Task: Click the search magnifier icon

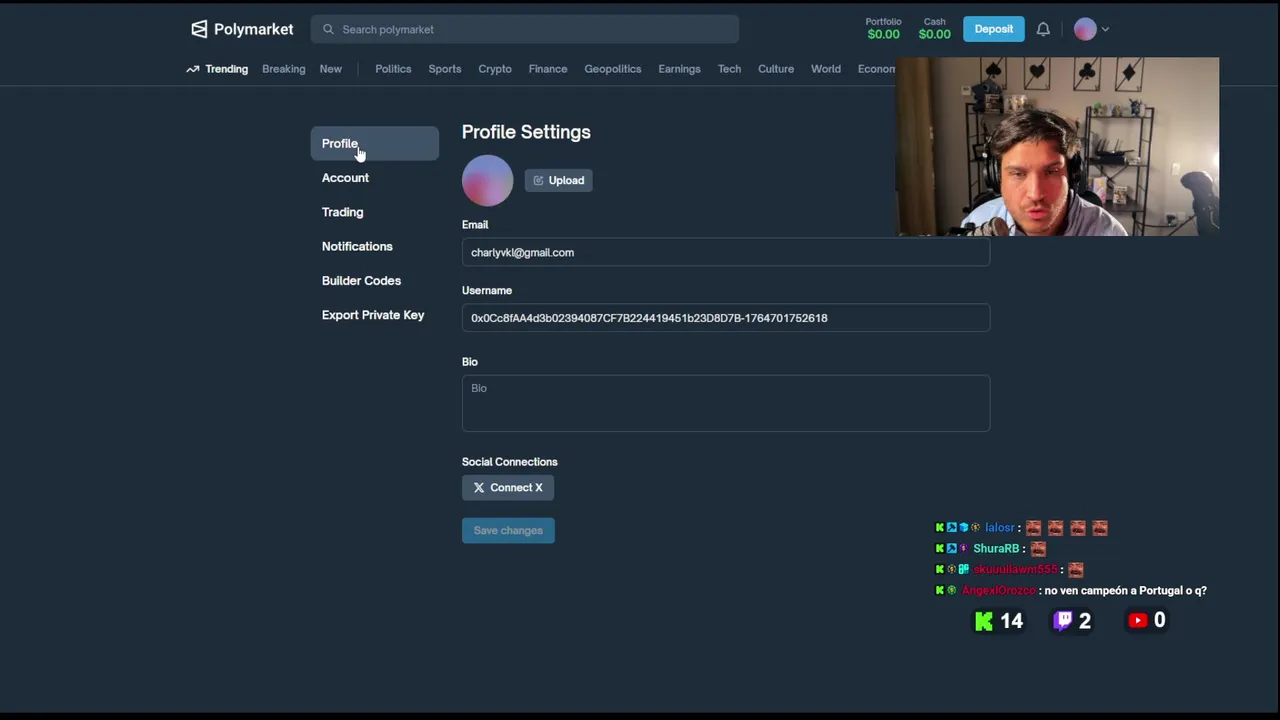Action: 328,29
